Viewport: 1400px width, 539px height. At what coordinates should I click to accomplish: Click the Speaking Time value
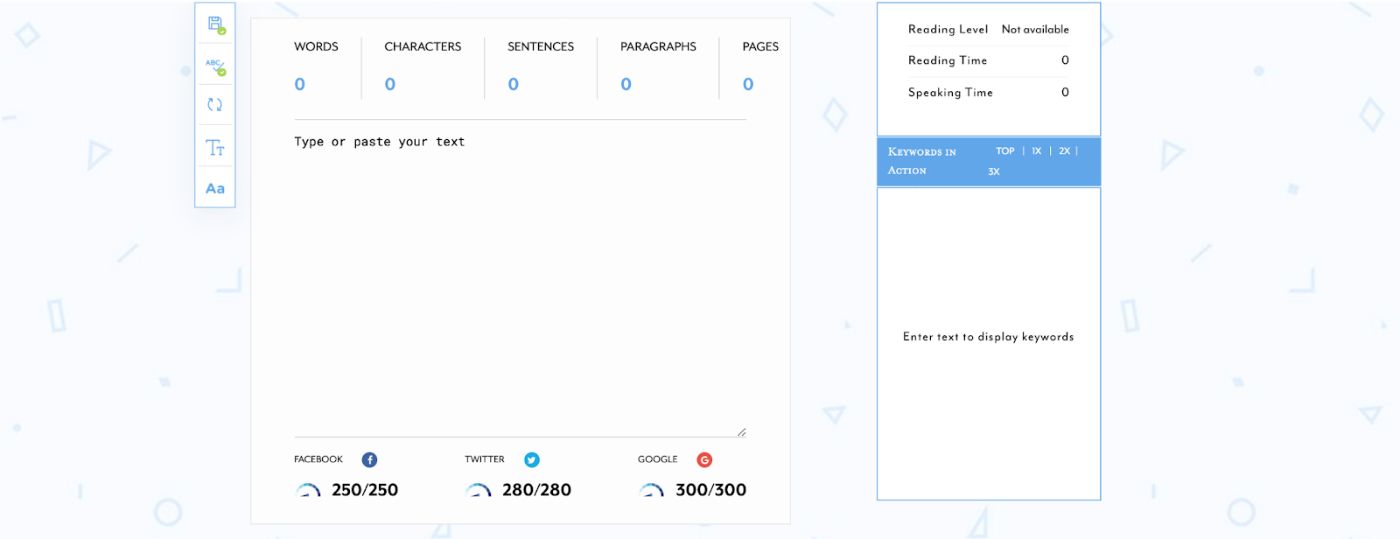coord(1064,92)
